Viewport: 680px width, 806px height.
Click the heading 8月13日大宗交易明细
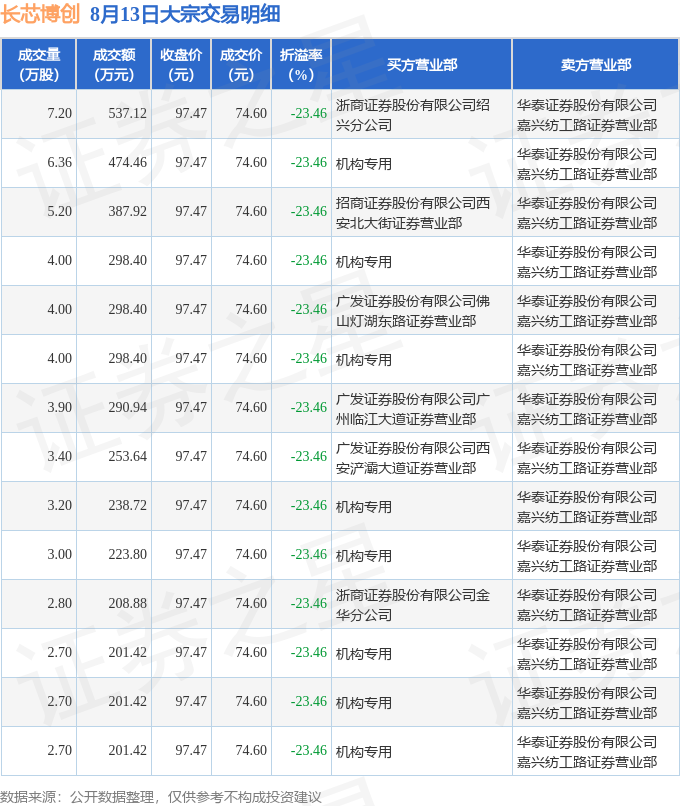coord(185,14)
